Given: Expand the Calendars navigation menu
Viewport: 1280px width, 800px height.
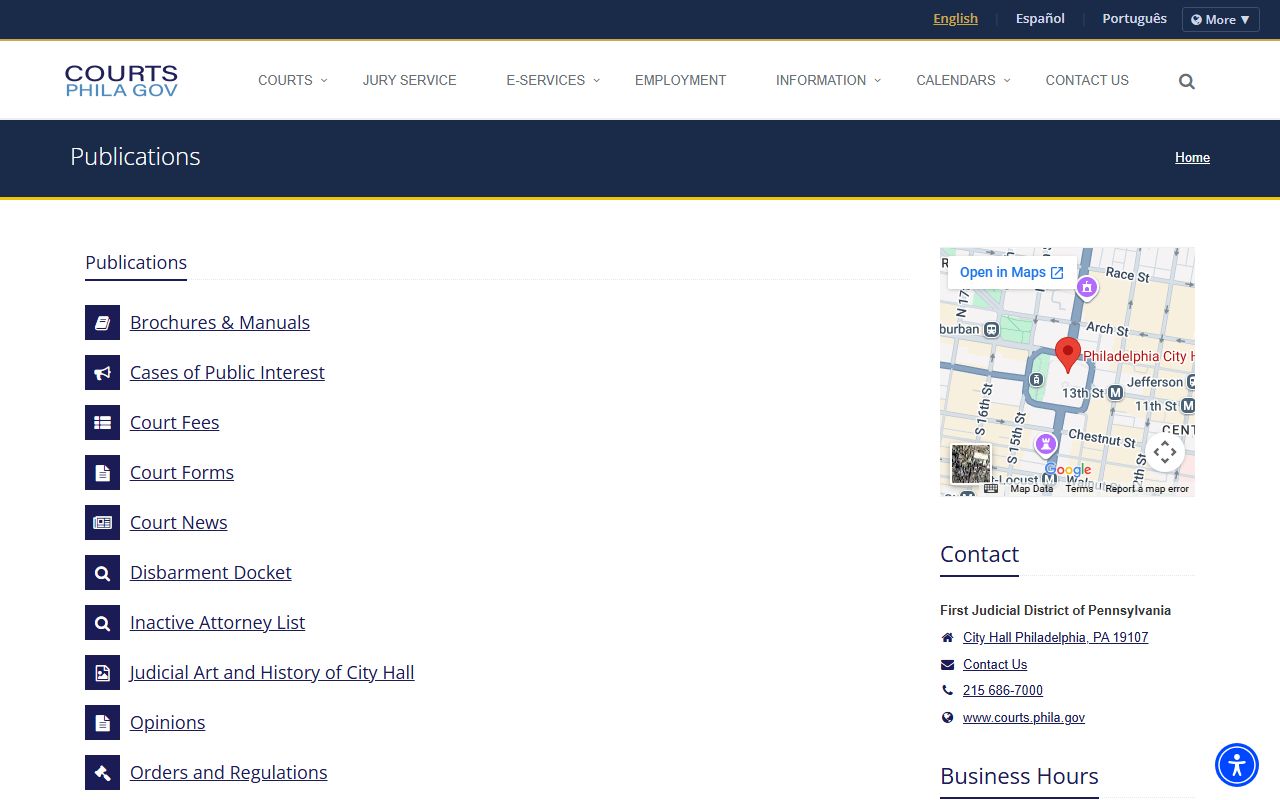Looking at the screenshot, I should click(963, 80).
